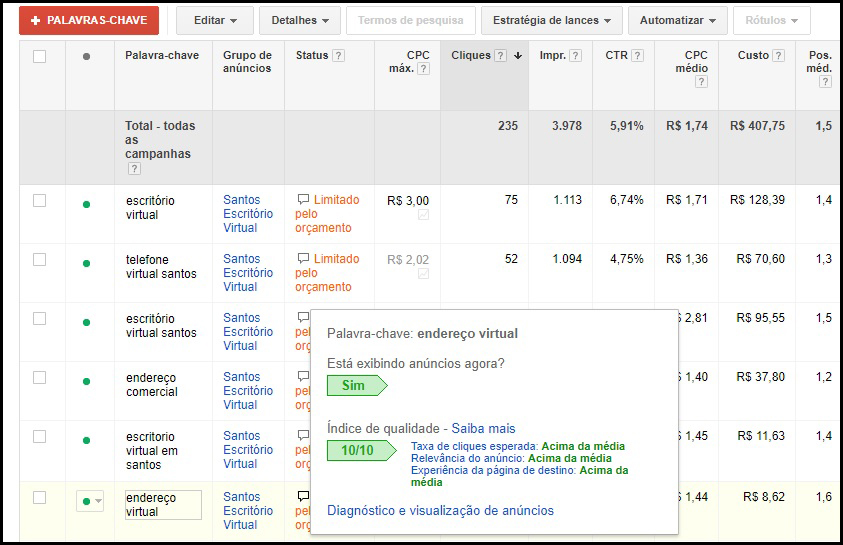843x545 pixels.
Task: Open Santos Escritório Virtual link in escritório virtual row
Action: point(248,213)
